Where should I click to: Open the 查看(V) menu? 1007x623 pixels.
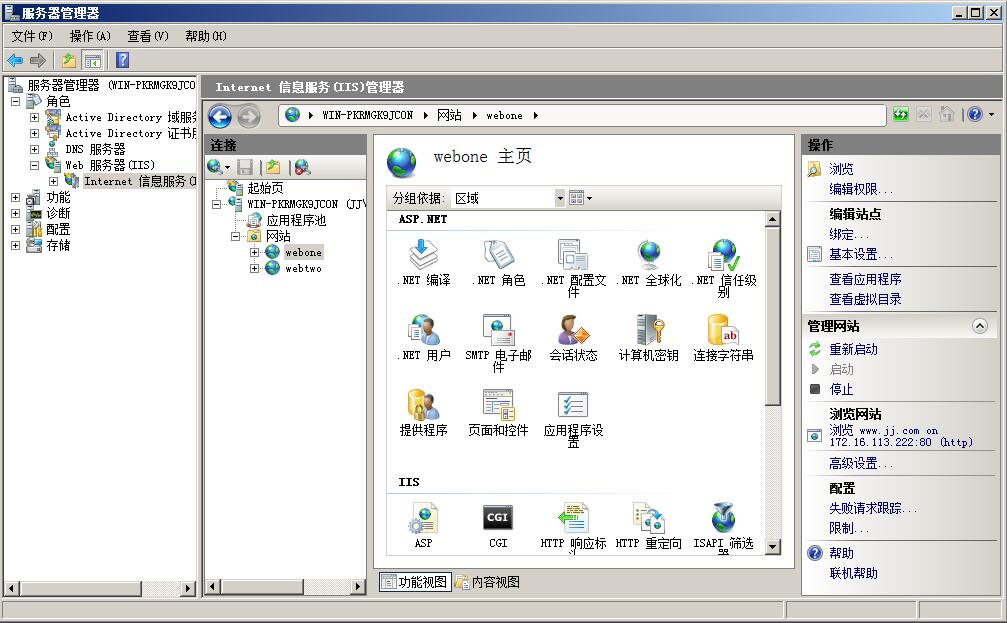pyautogui.click(x=148, y=36)
